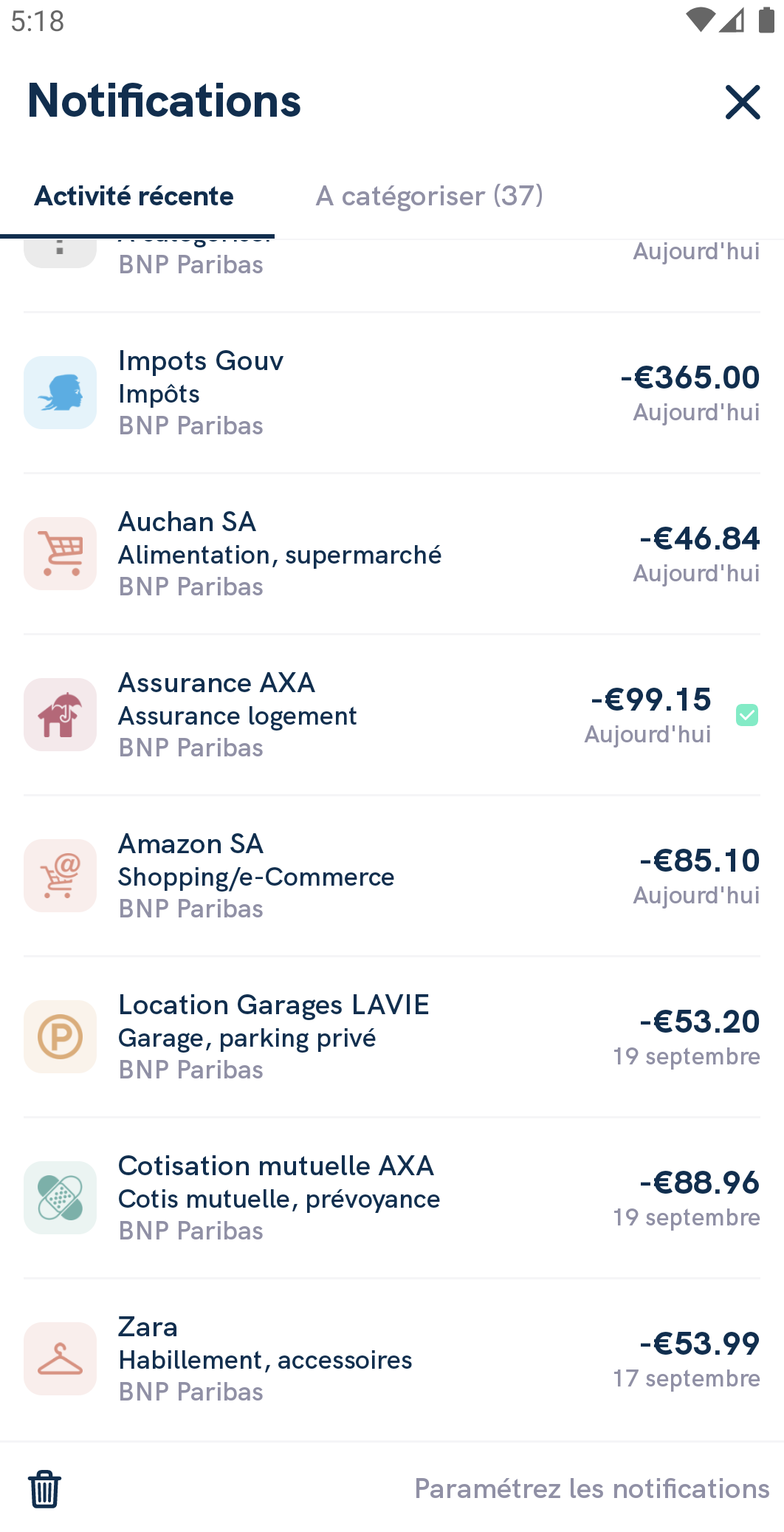Tap the bandage icon for Cotisation mutuelle AXA
This screenshot has height=1532, width=784.
coord(60,1197)
